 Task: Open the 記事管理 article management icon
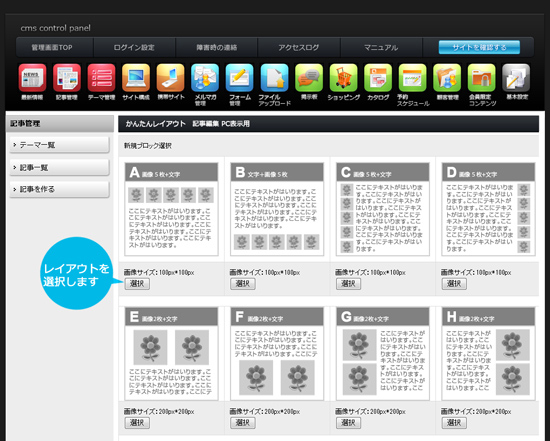click(x=67, y=78)
